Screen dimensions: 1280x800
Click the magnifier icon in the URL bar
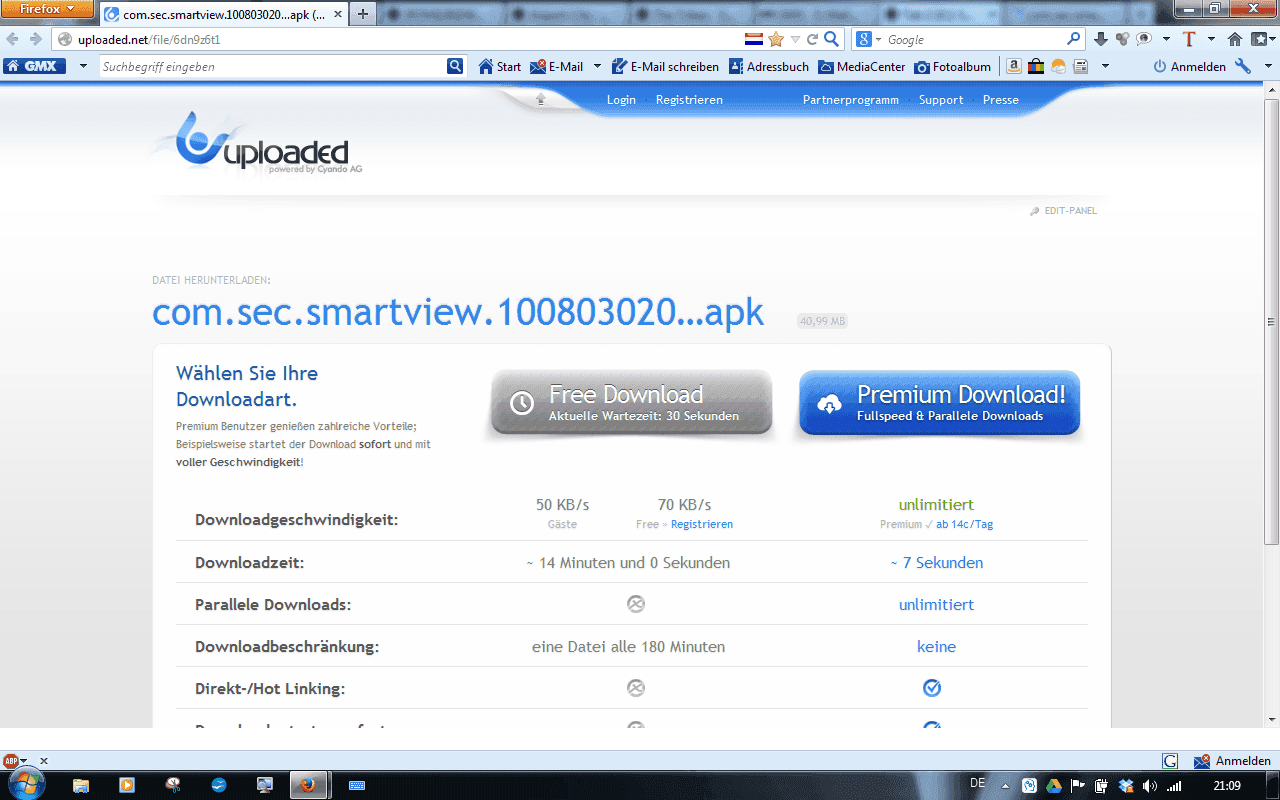(831, 39)
